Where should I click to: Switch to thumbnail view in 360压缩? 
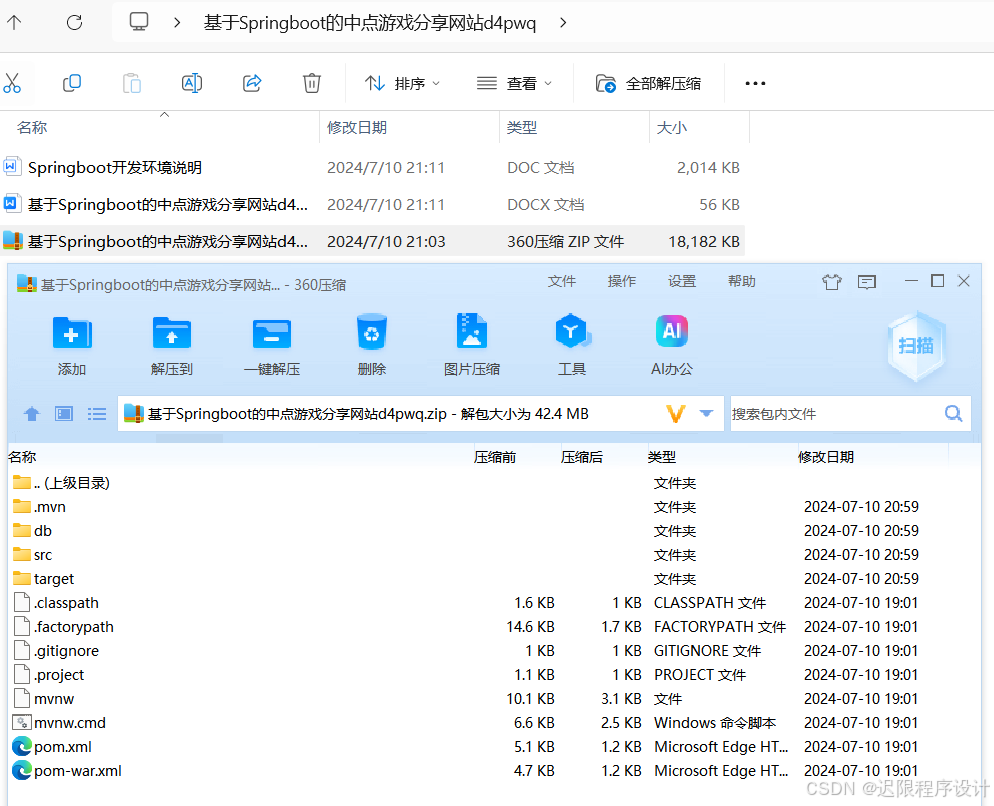(63, 413)
